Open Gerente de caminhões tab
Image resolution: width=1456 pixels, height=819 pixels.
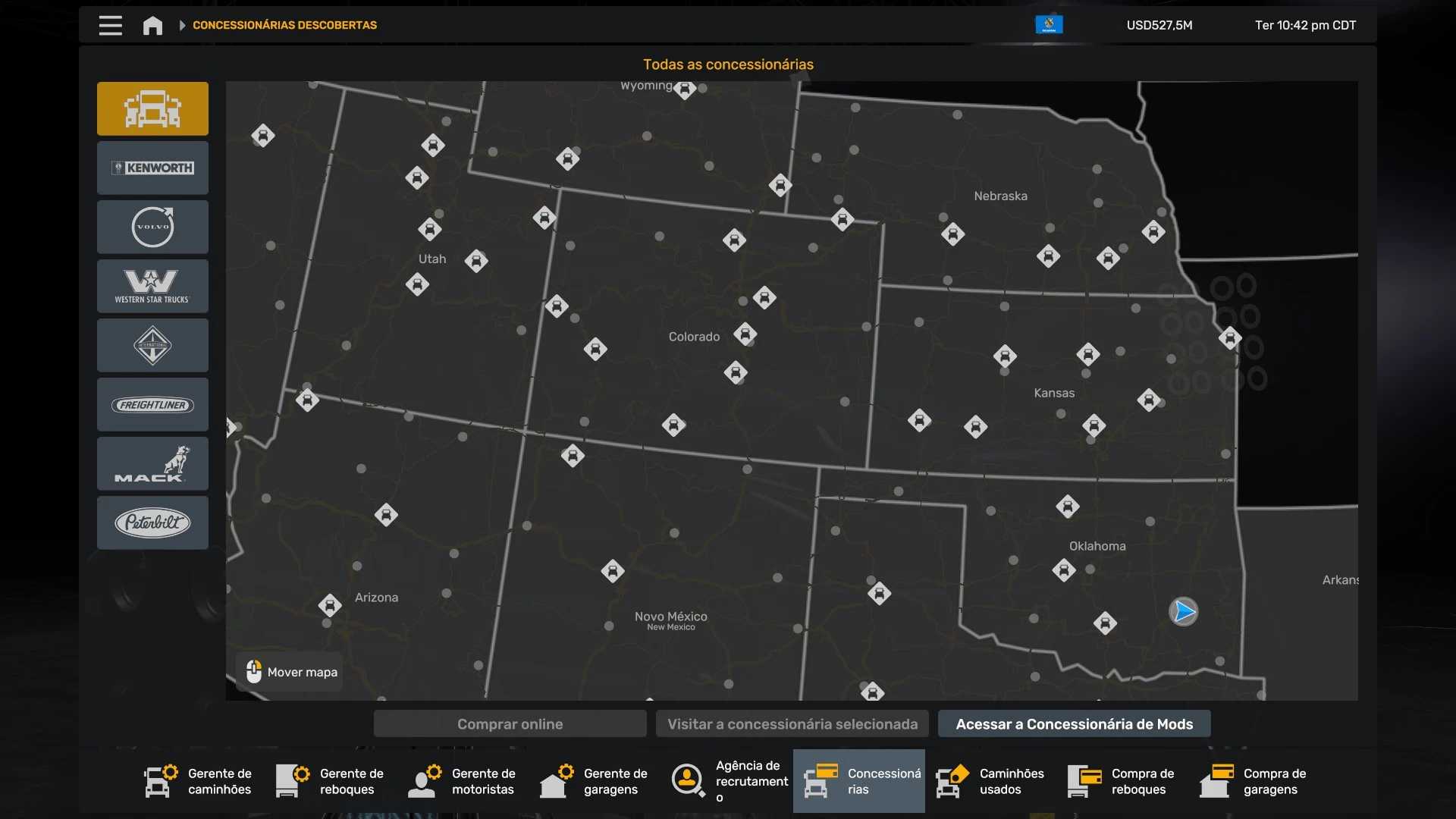199,781
